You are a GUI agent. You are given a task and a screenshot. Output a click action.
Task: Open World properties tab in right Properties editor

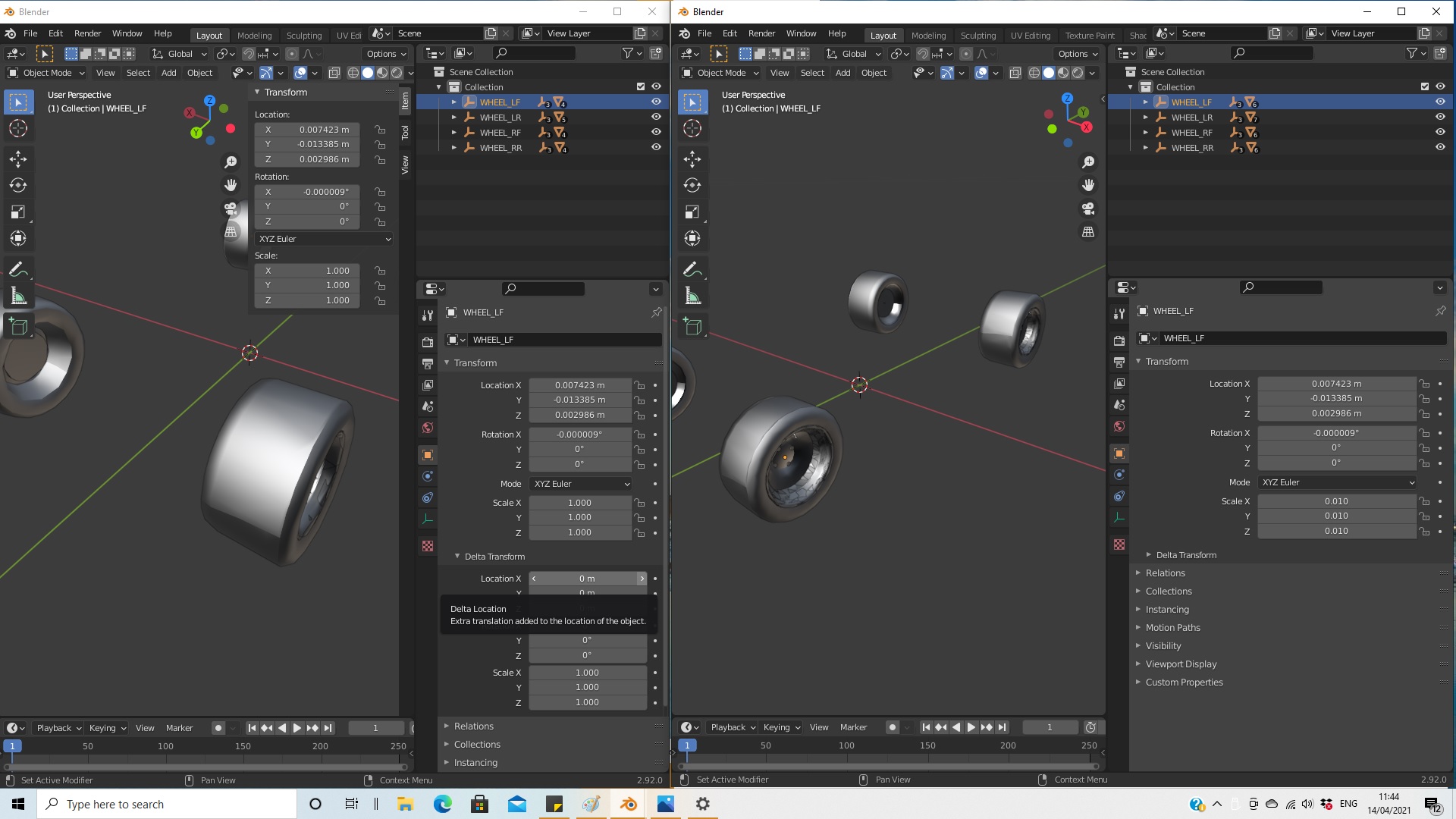point(1119,426)
